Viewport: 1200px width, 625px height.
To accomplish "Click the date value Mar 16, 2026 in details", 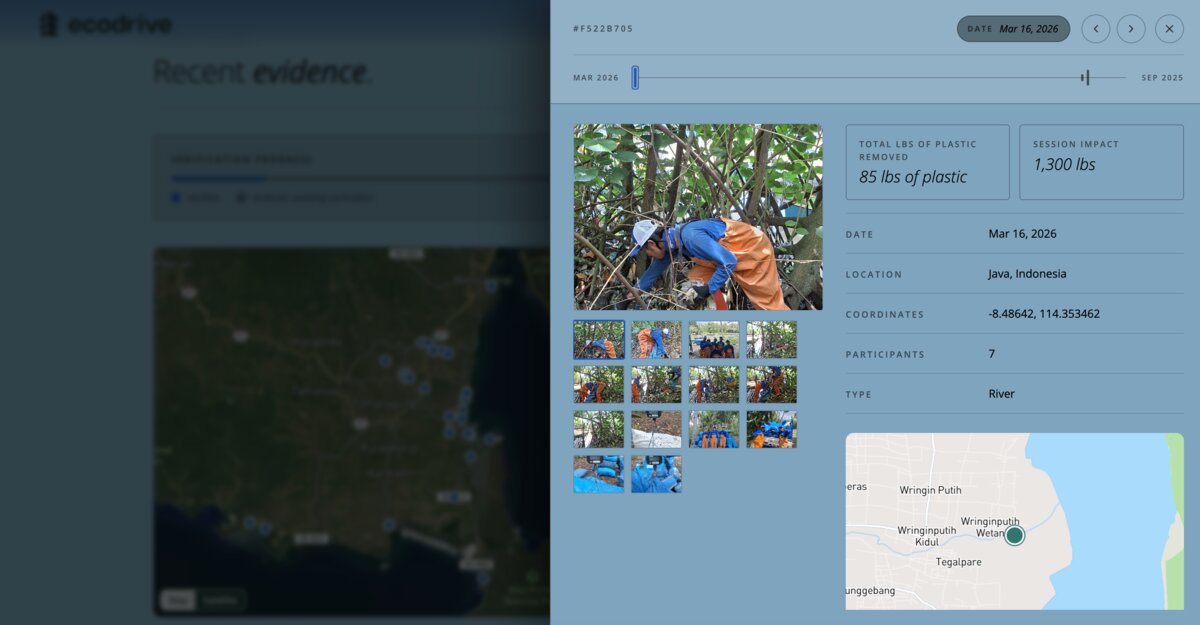I will [x=1022, y=234].
